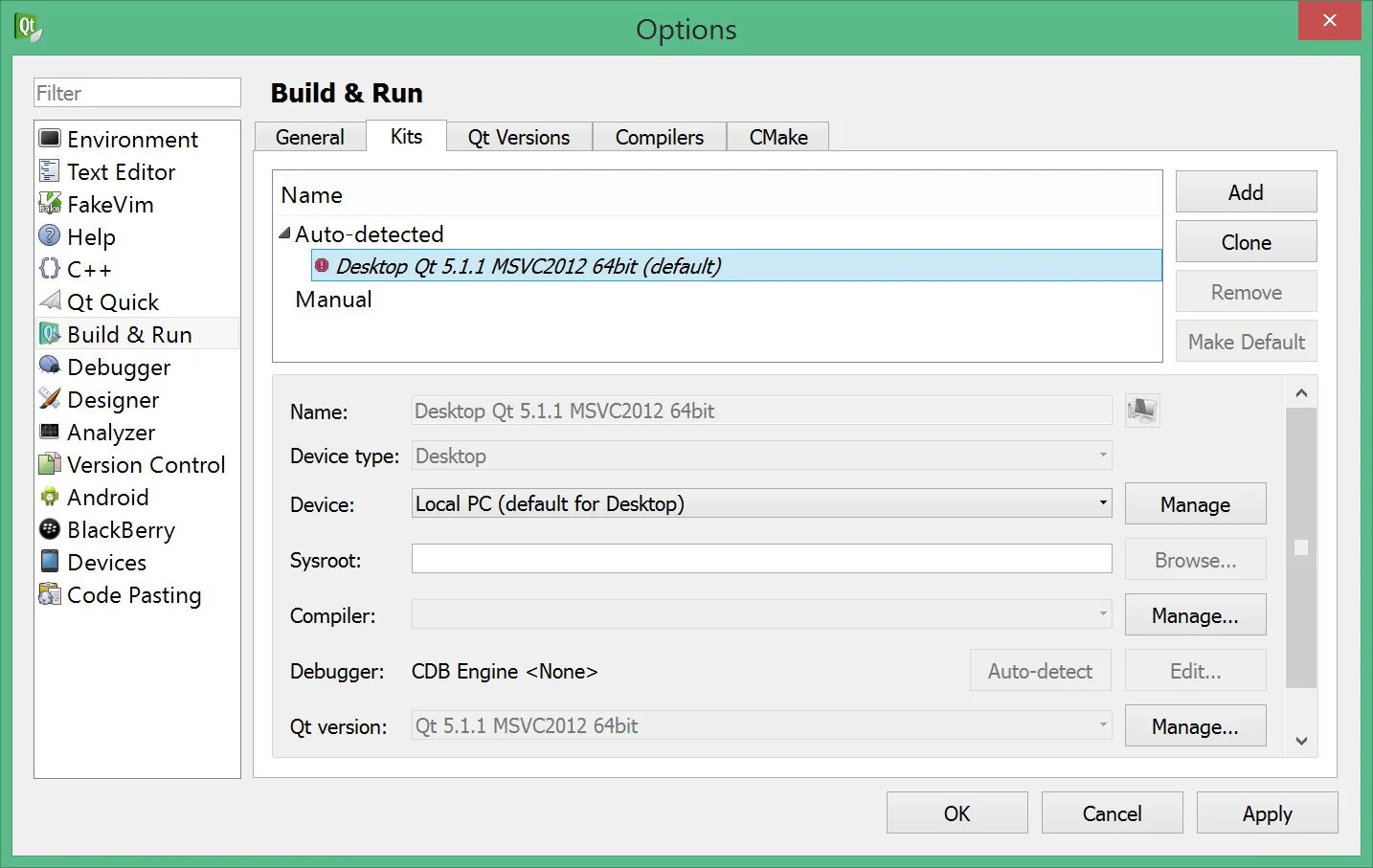Viewport: 1373px width, 868px height.
Task: Open the Code Pasting category icon
Action: (x=50, y=594)
